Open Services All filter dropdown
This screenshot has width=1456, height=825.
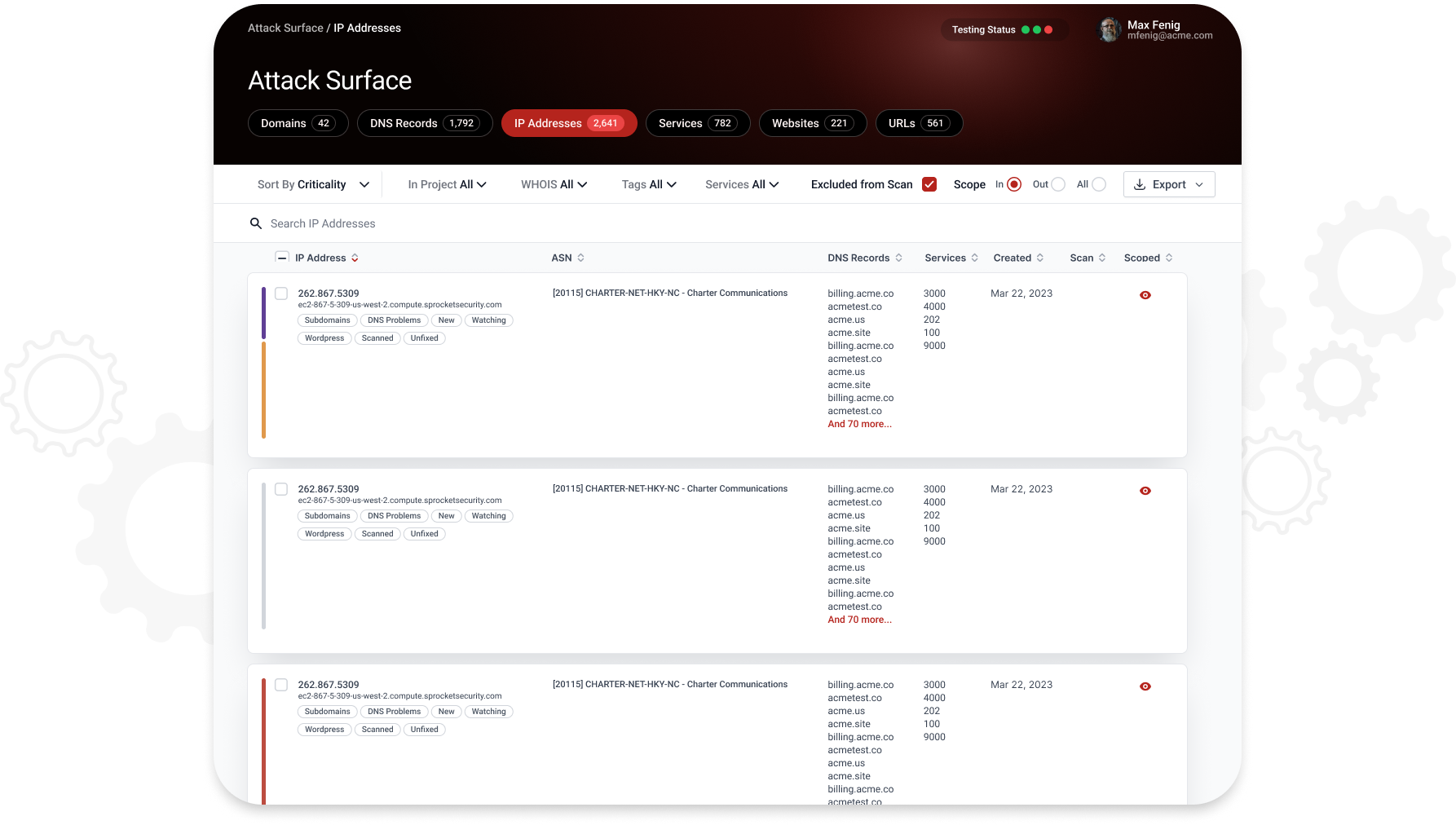(x=742, y=184)
